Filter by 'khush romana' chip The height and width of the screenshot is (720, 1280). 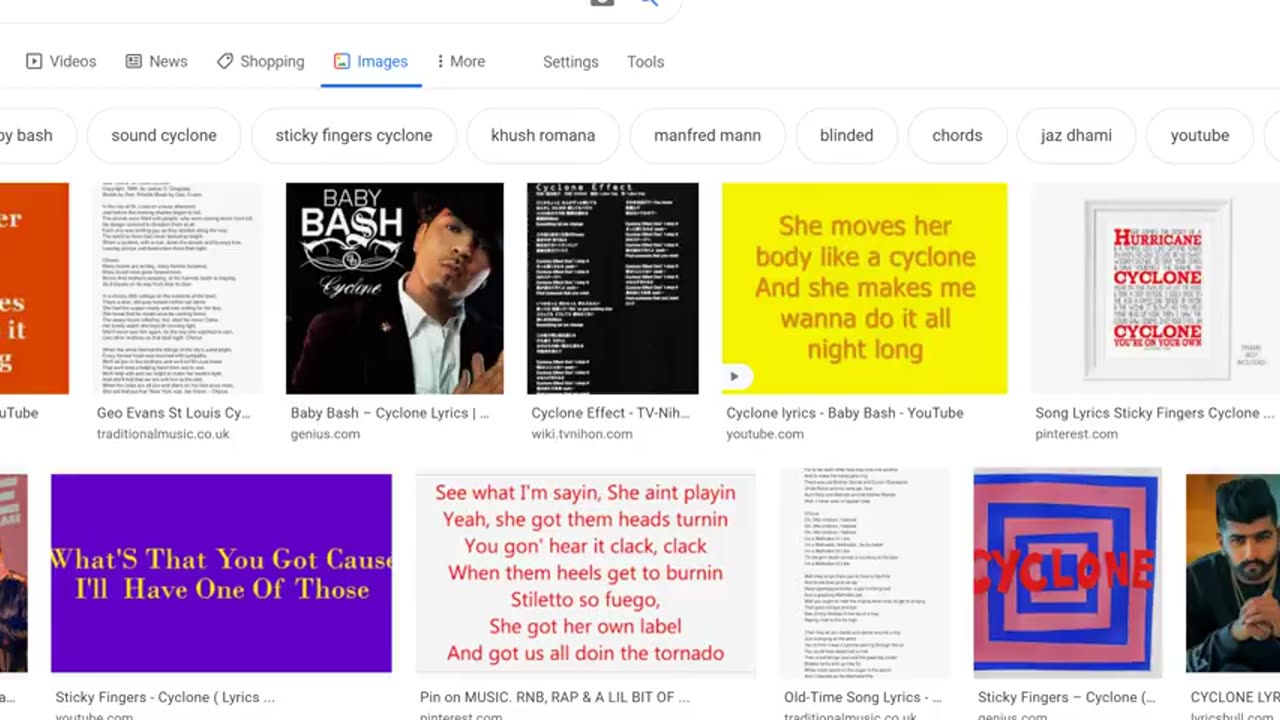click(x=543, y=135)
